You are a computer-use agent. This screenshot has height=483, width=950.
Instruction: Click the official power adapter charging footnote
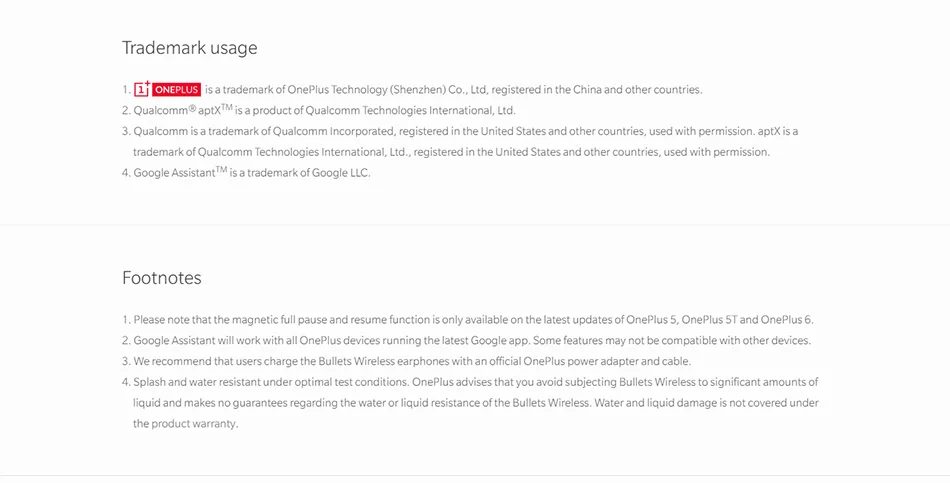coord(412,361)
